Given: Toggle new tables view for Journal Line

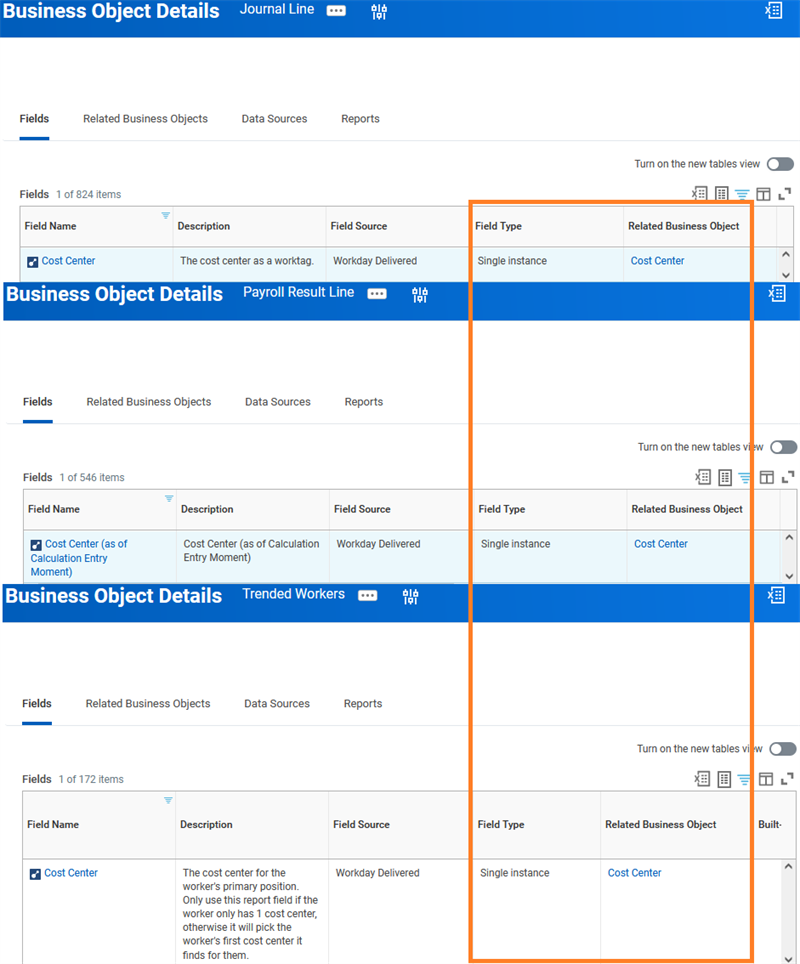Looking at the screenshot, I should 780,164.
